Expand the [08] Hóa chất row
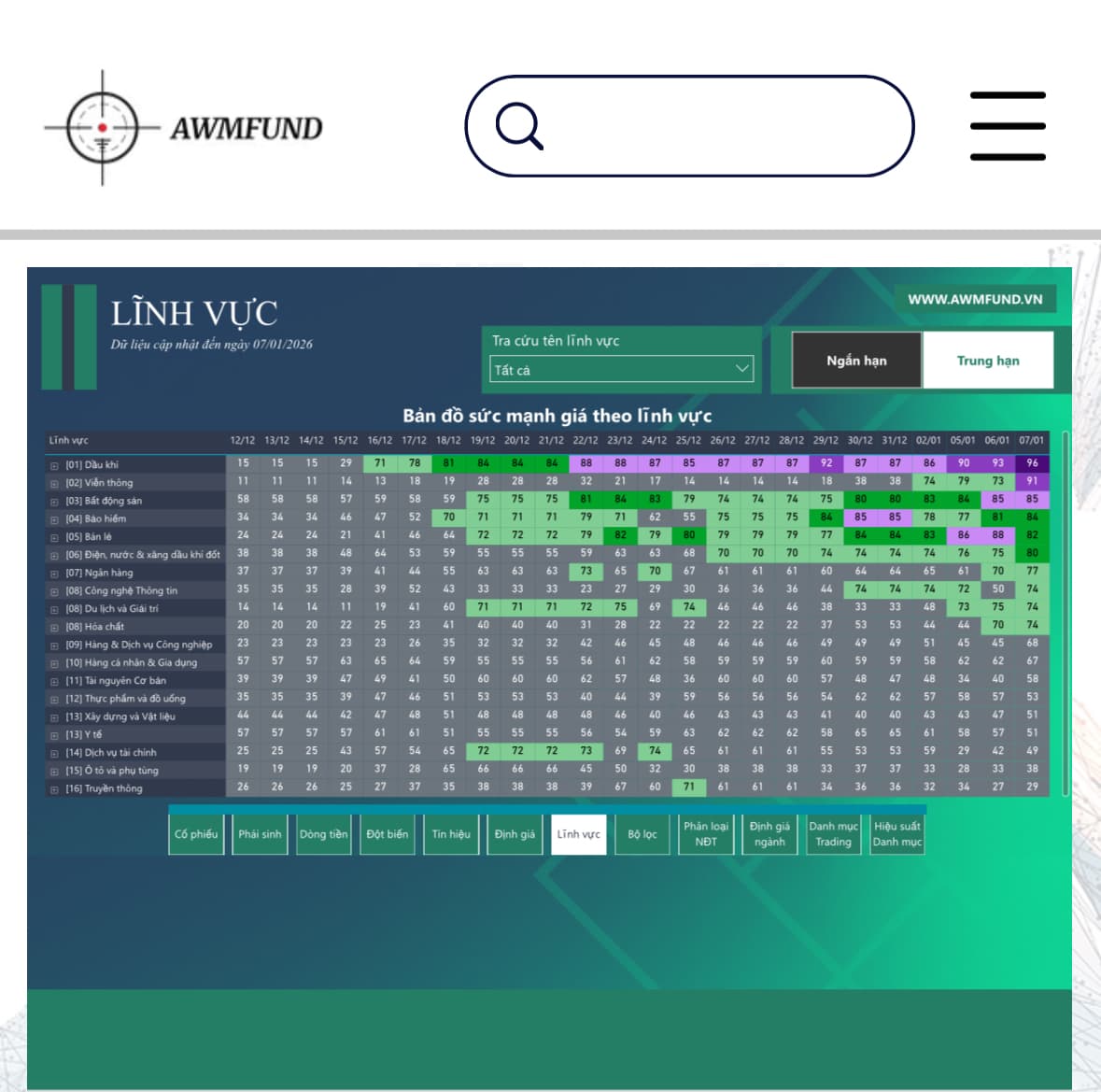The image size is (1101, 1092). (x=54, y=628)
